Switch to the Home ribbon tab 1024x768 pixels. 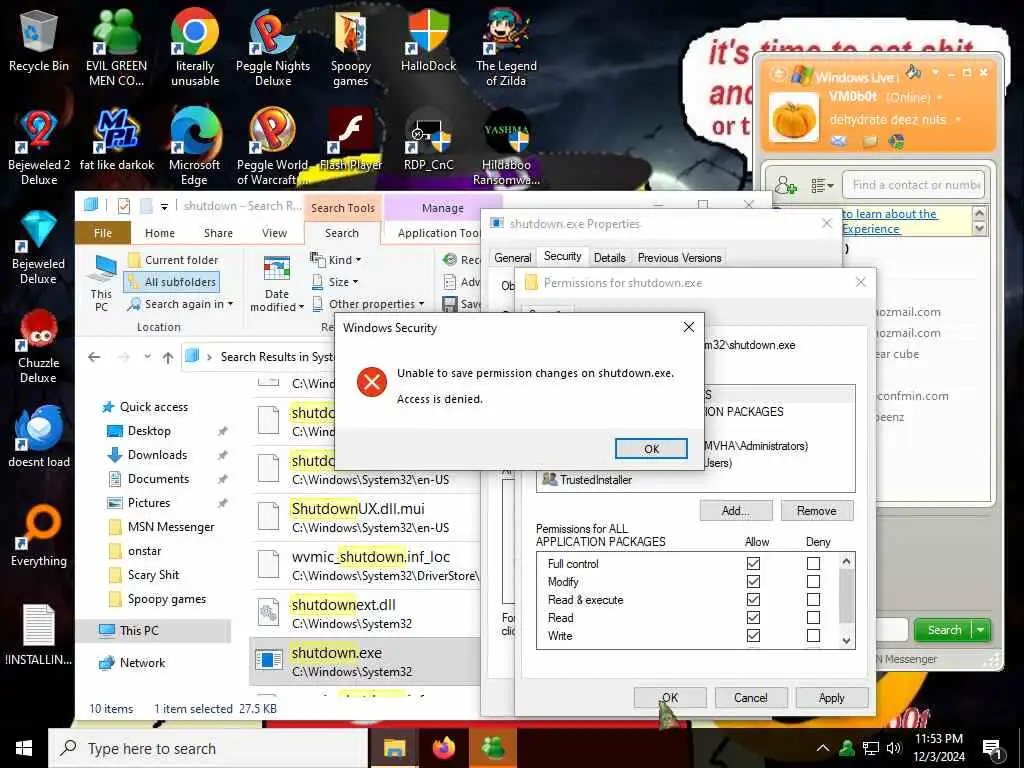[x=160, y=233]
